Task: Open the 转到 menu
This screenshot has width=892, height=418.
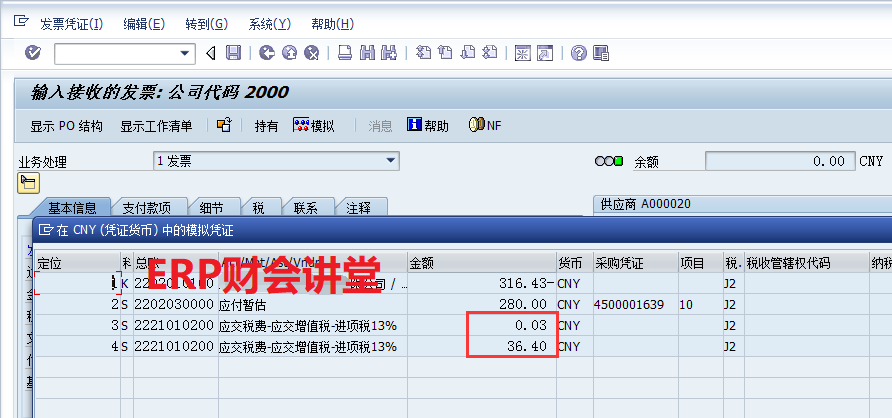Action: [x=206, y=23]
